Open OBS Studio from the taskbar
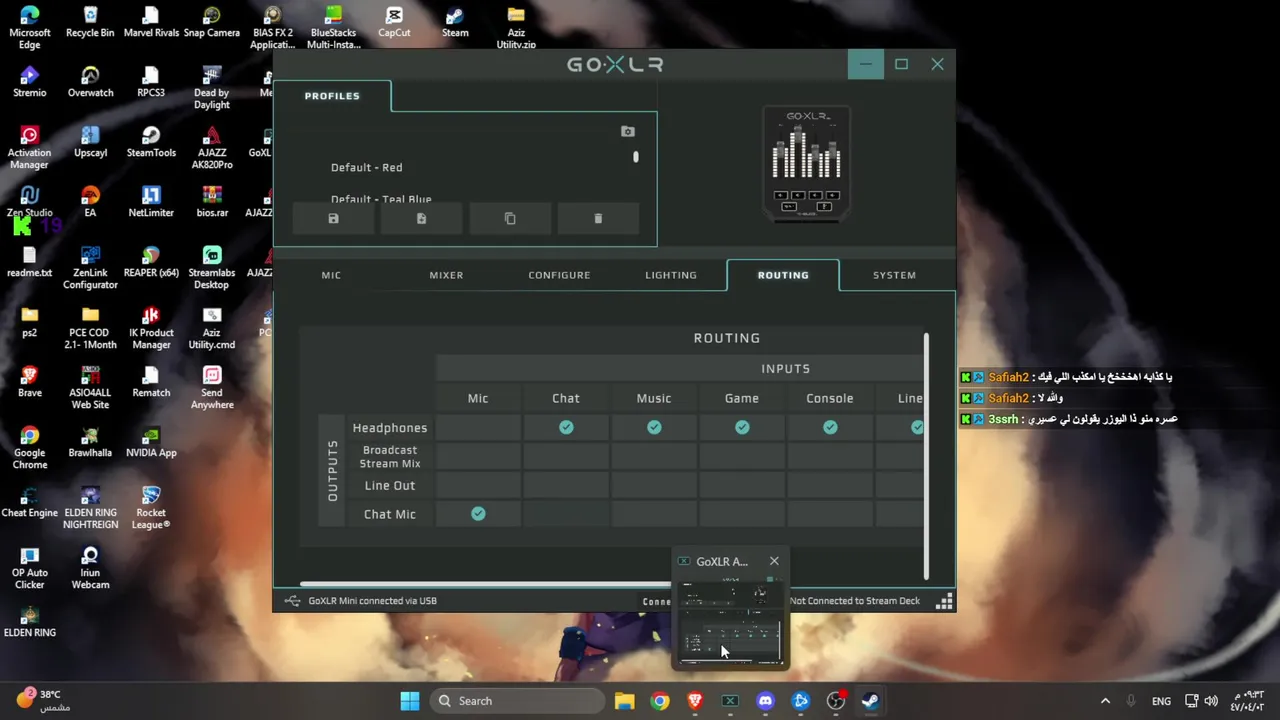1280x720 pixels. (x=836, y=701)
